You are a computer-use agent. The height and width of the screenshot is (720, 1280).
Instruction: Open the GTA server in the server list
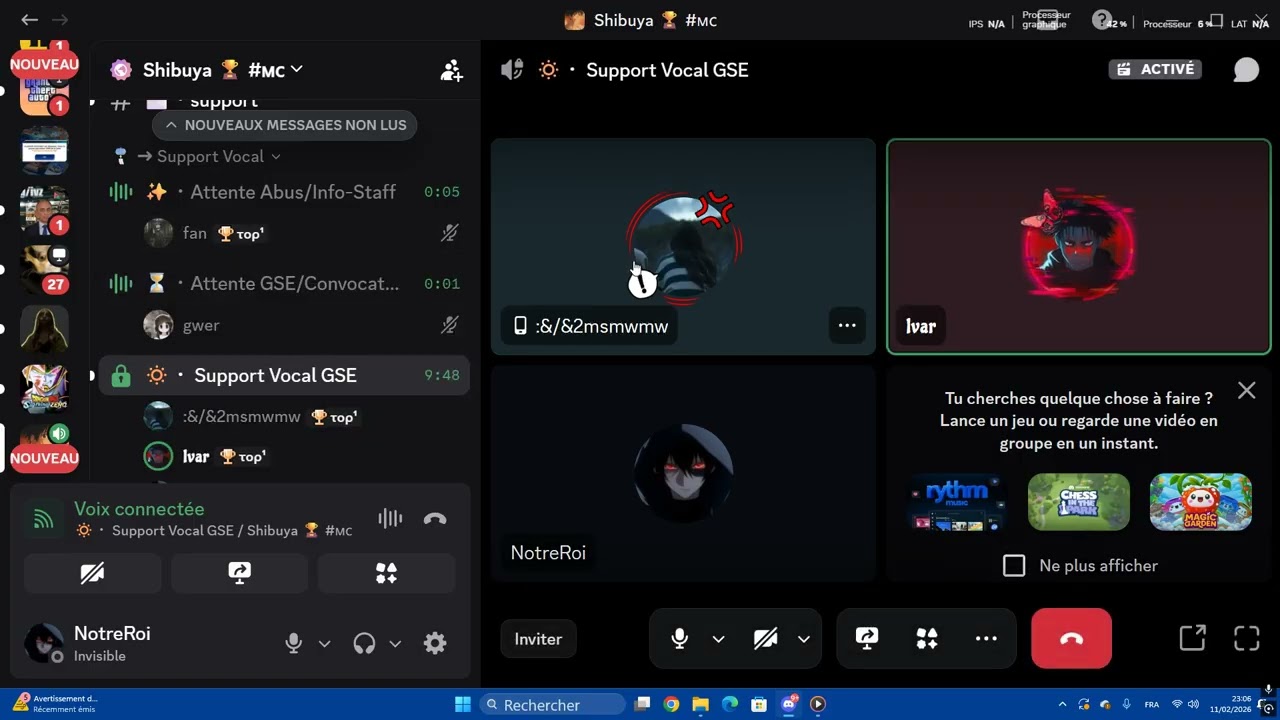[x=44, y=92]
